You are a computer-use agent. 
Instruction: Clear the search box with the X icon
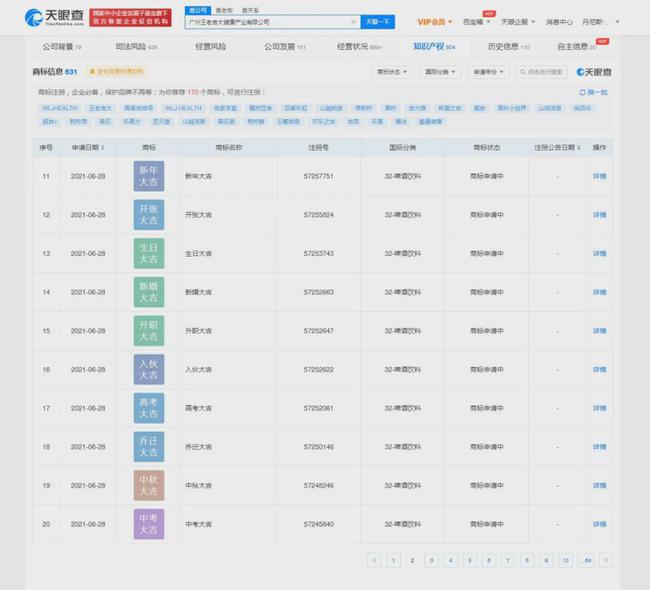tap(354, 22)
